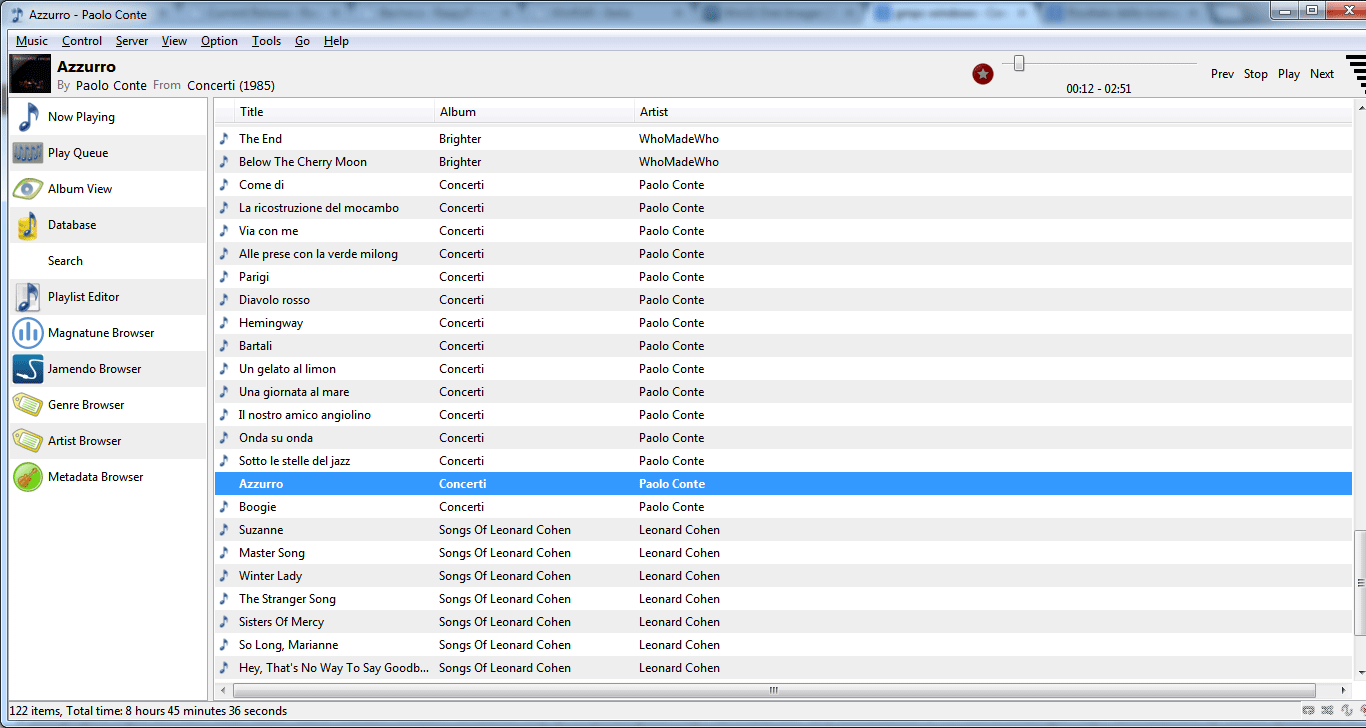The height and width of the screenshot is (728, 1366).
Task: Click the Stop playback button
Action: click(x=1256, y=74)
